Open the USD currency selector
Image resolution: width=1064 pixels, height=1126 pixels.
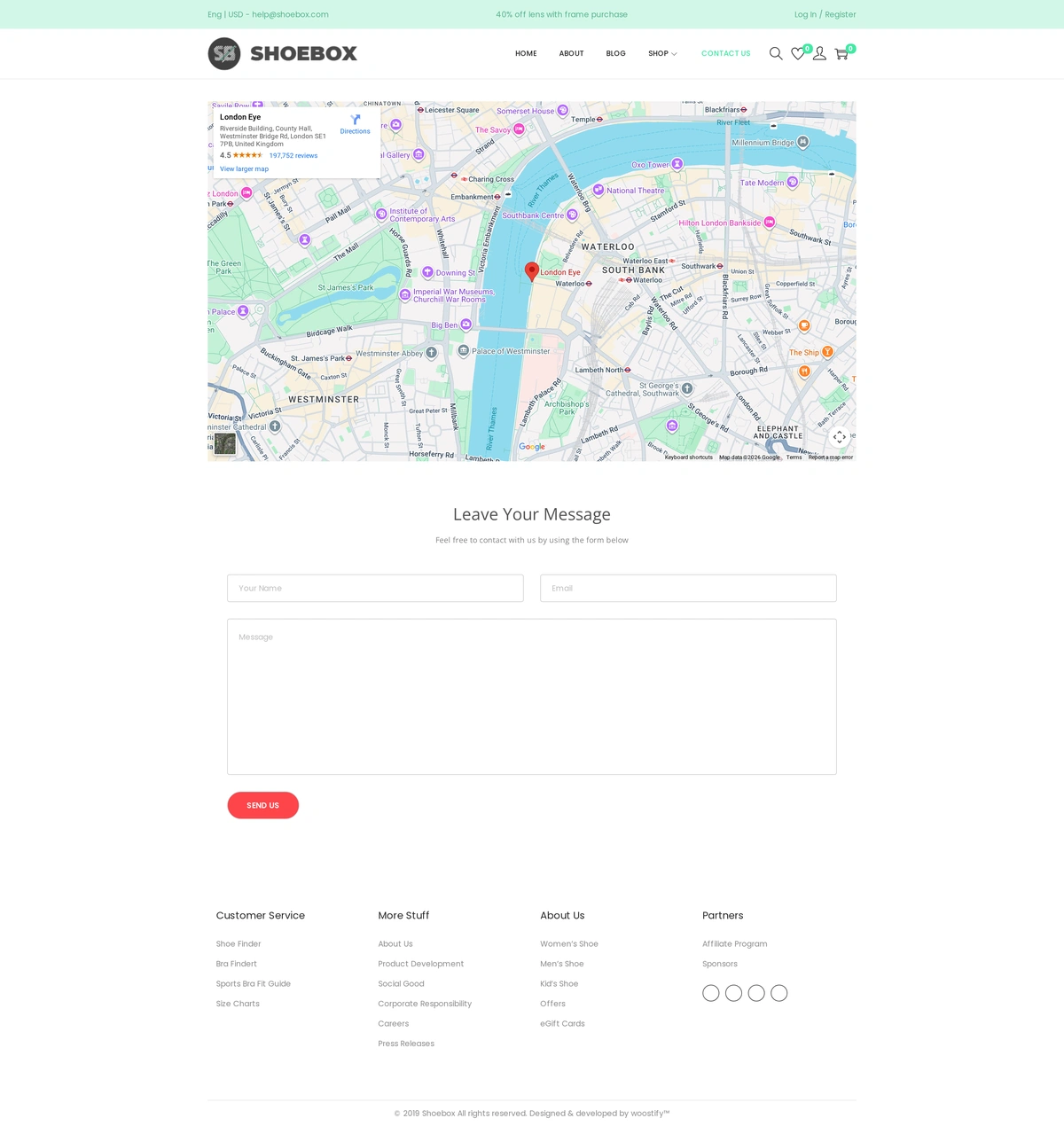pyautogui.click(x=236, y=15)
